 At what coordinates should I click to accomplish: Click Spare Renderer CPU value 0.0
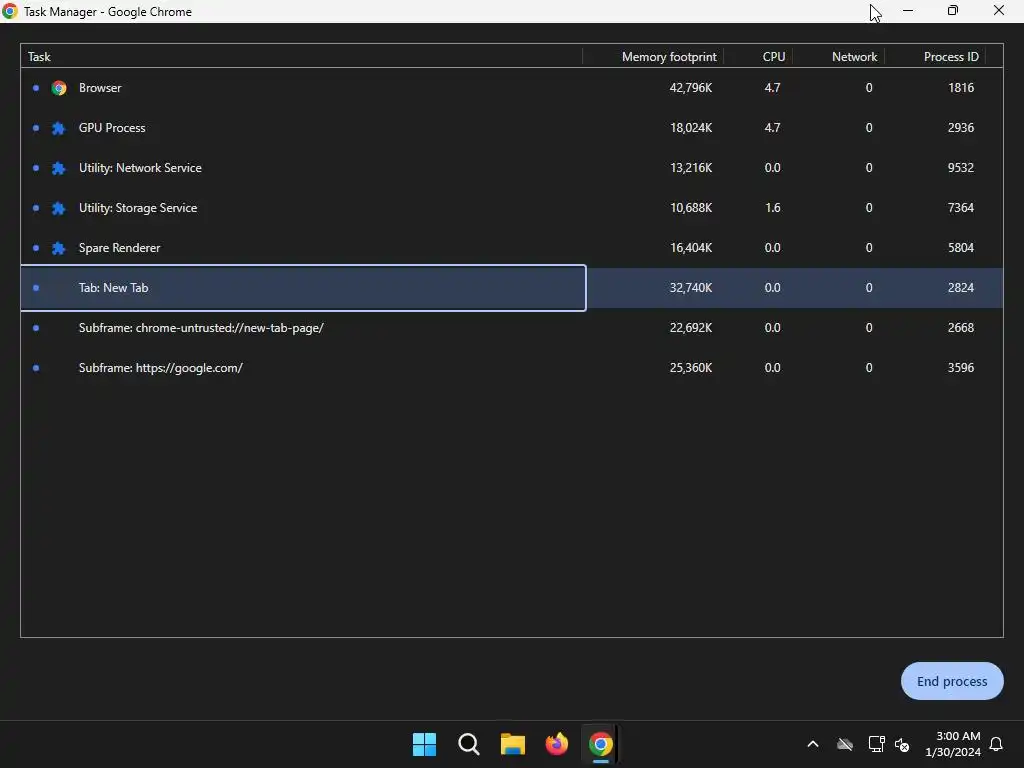[x=773, y=248]
